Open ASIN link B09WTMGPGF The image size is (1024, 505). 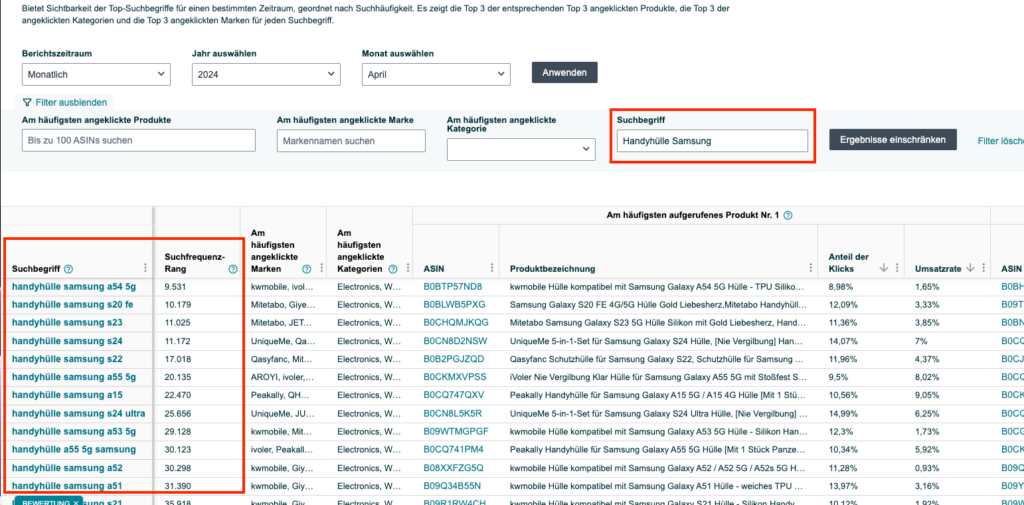456,432
